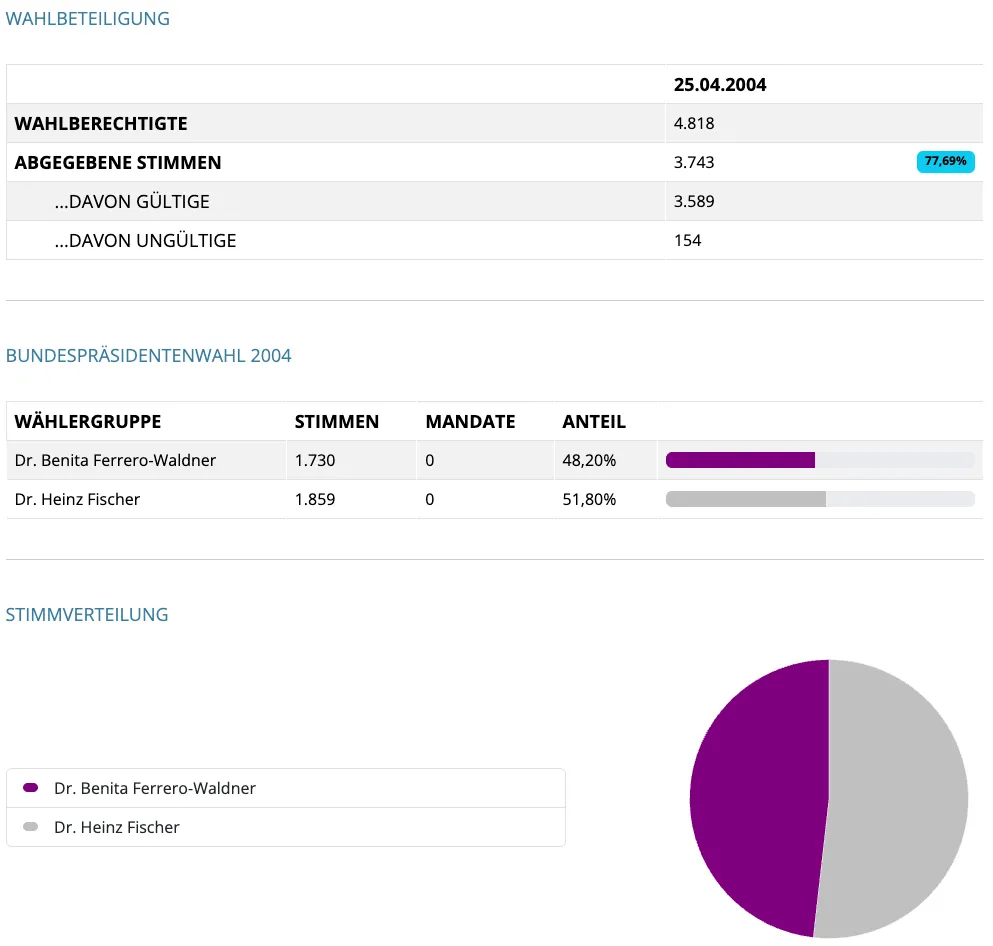Select the share value 51,80%
993x946 pixels.
point(589,500)
